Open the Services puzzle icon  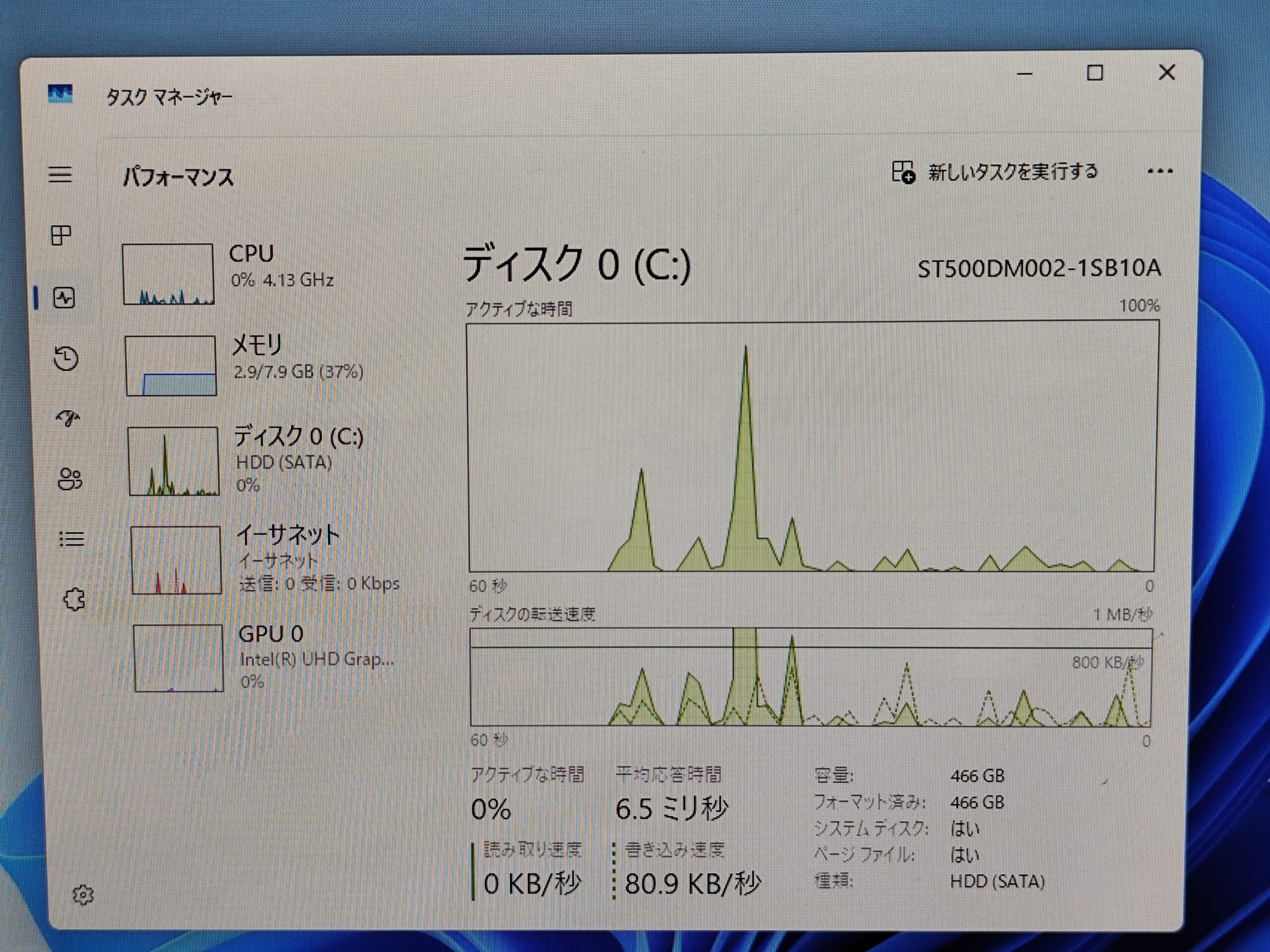tap(74, 599)
